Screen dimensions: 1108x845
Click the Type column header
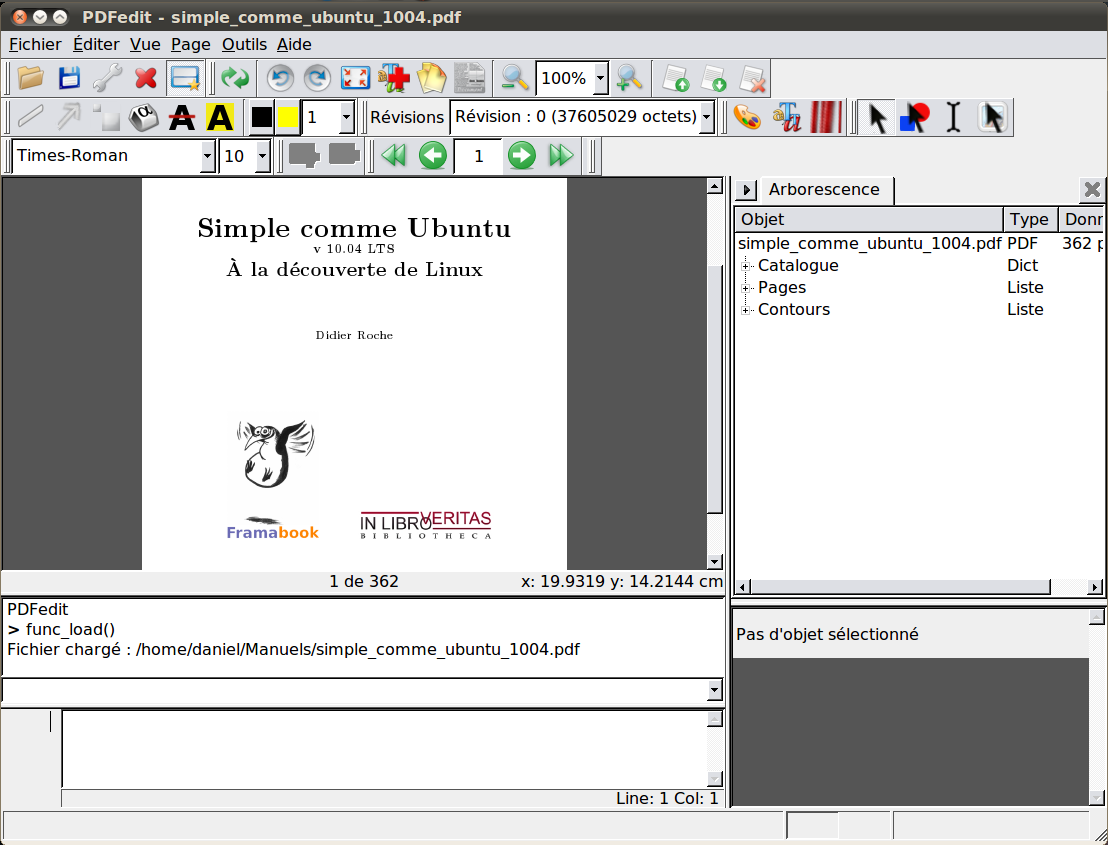(x=1029, y=220)
